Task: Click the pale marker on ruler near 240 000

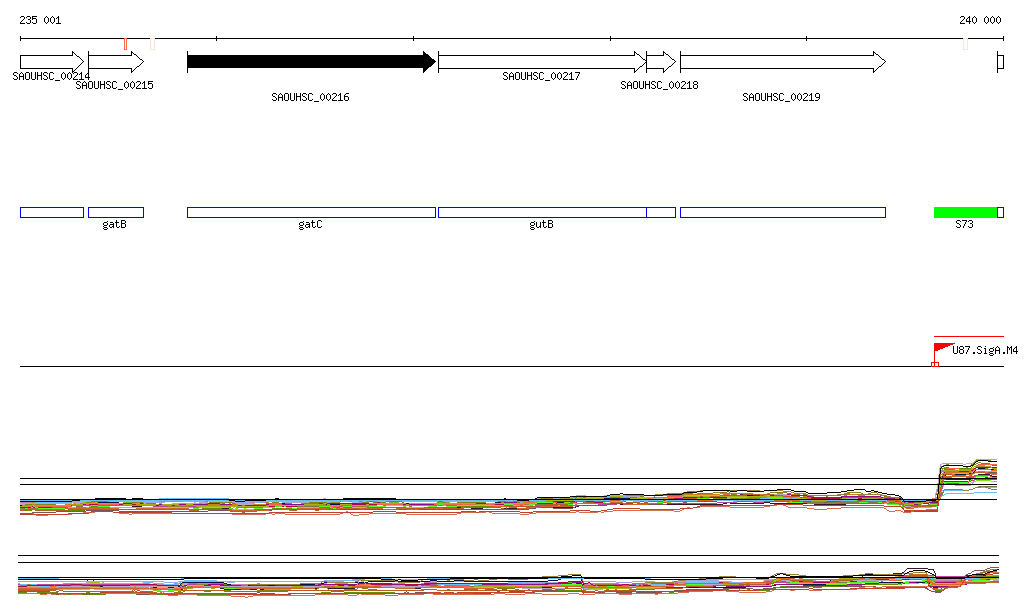Action: point(965,44)
